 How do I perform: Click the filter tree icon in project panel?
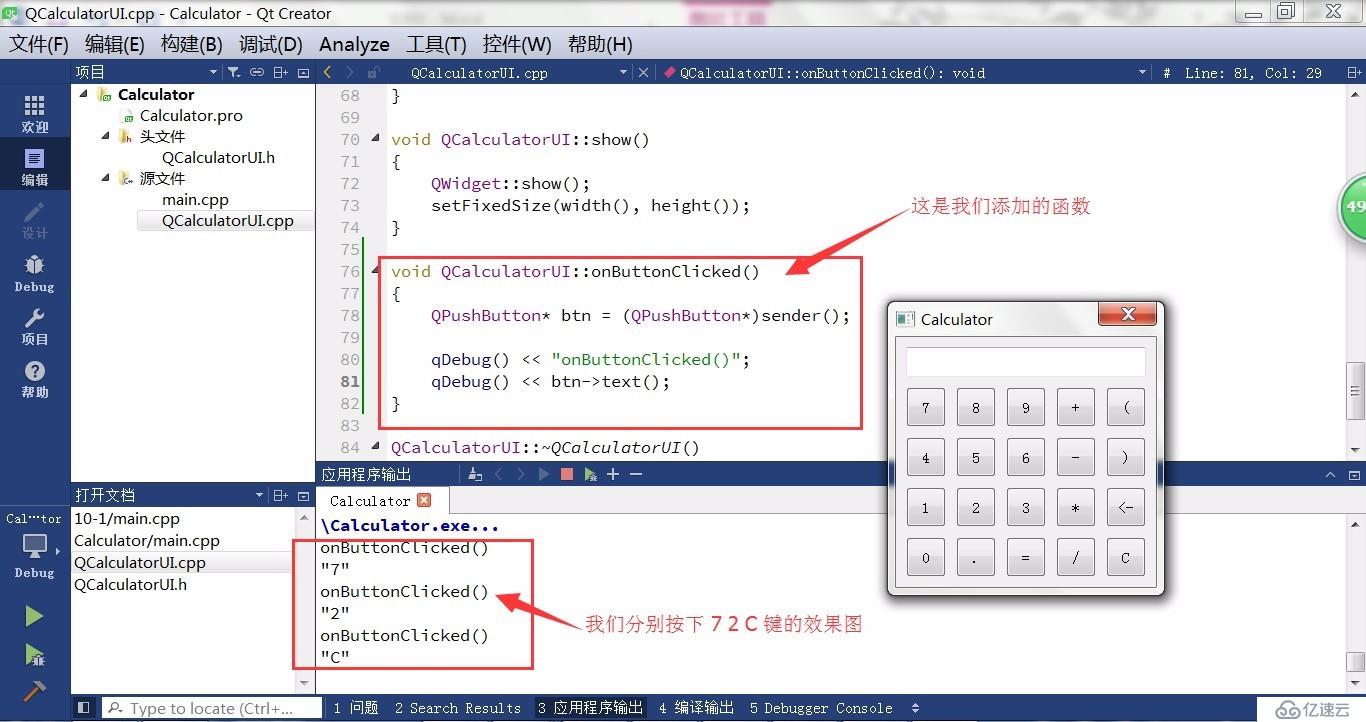coord(233,72)
